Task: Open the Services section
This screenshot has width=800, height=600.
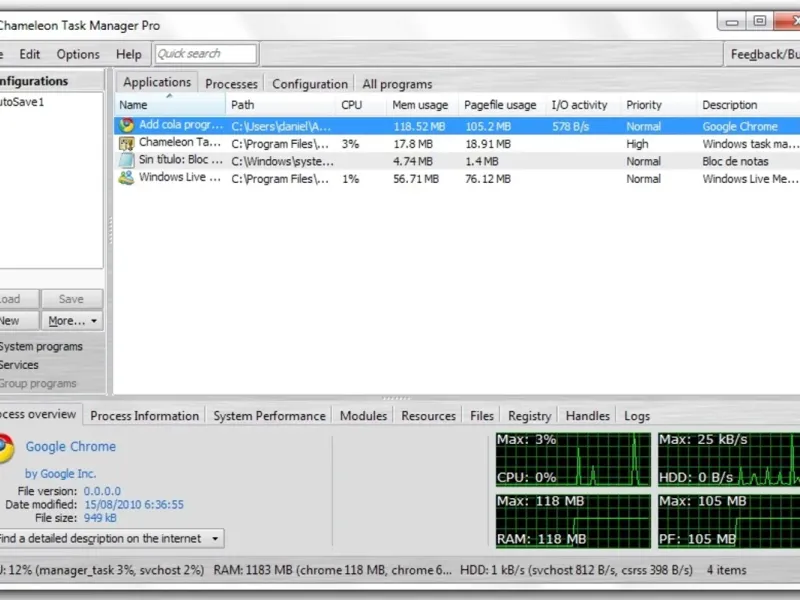Action: pyautogui.click(x=19, y=365)
